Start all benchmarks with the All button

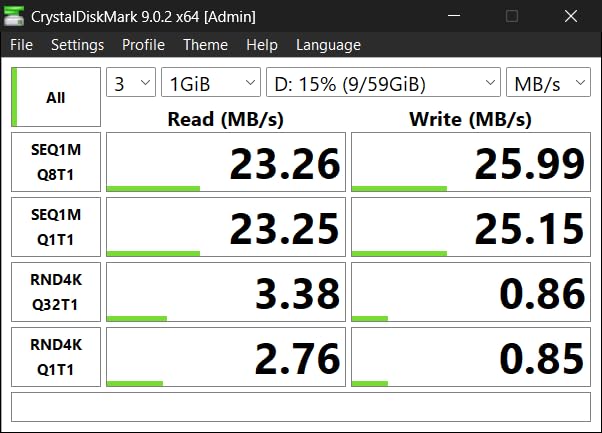click(x=56, y=97)
